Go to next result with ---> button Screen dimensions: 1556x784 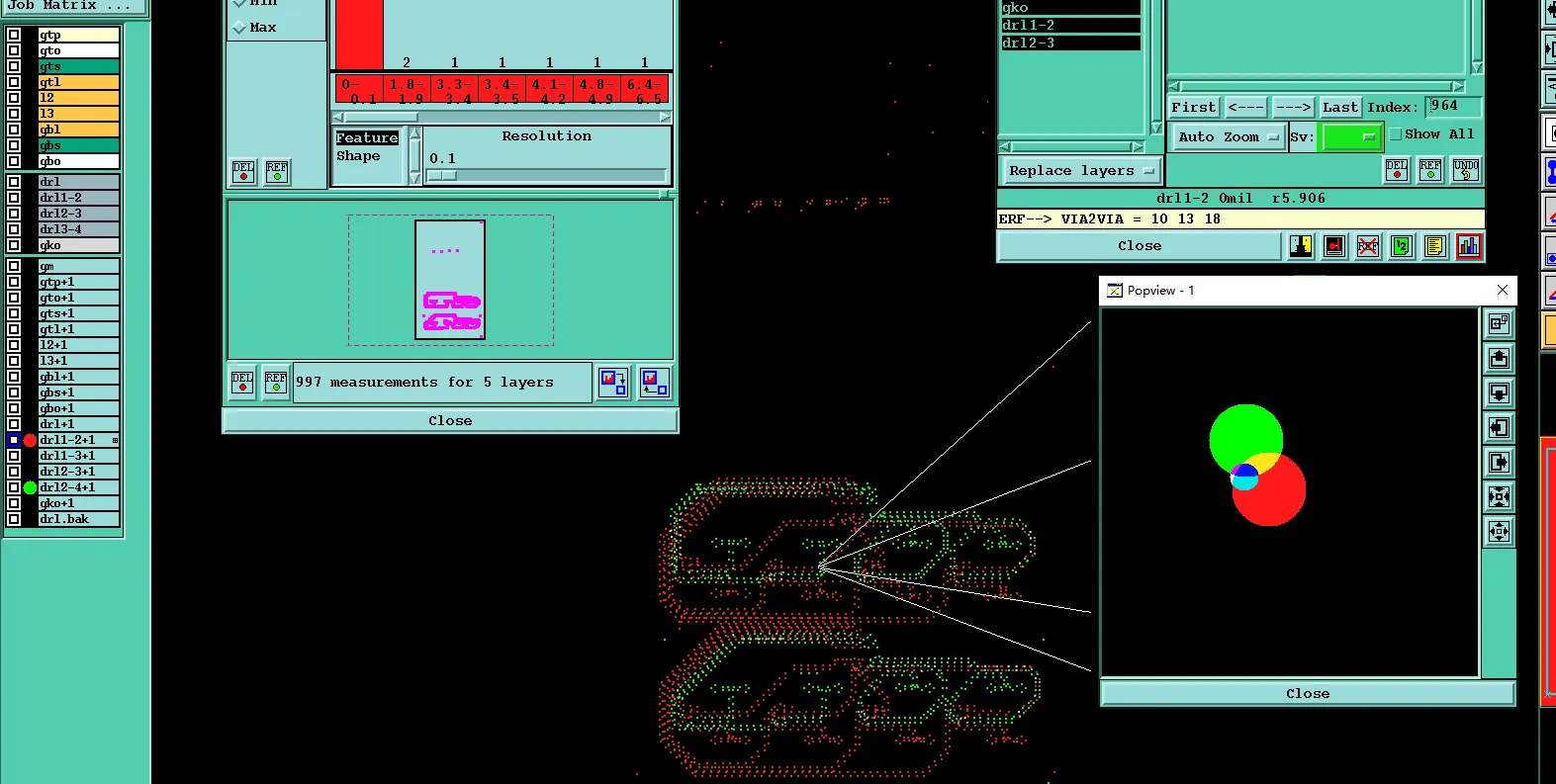pyautogui.click(x=1293, y=108)
